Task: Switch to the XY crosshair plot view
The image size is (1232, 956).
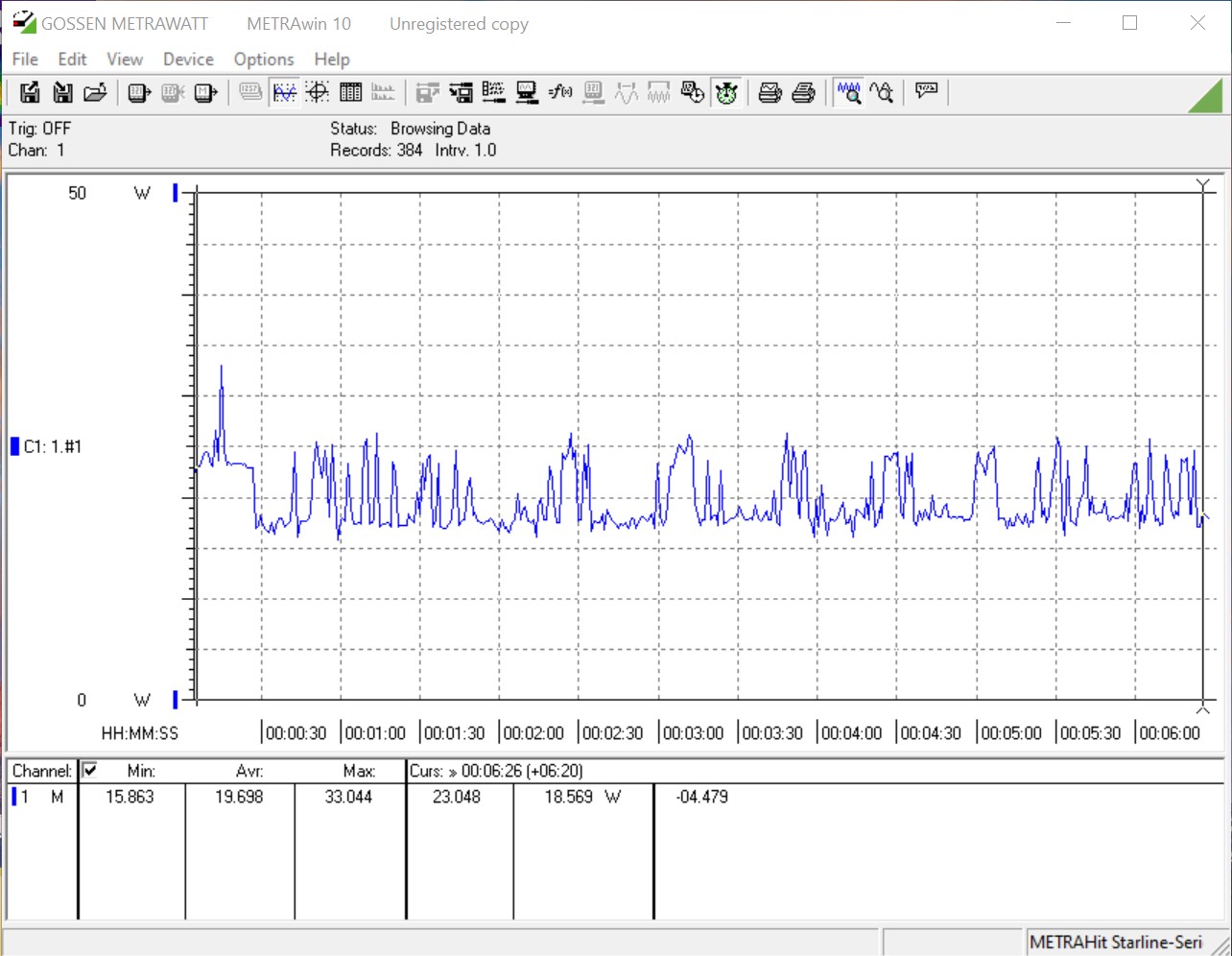Action: click(318, 92)
